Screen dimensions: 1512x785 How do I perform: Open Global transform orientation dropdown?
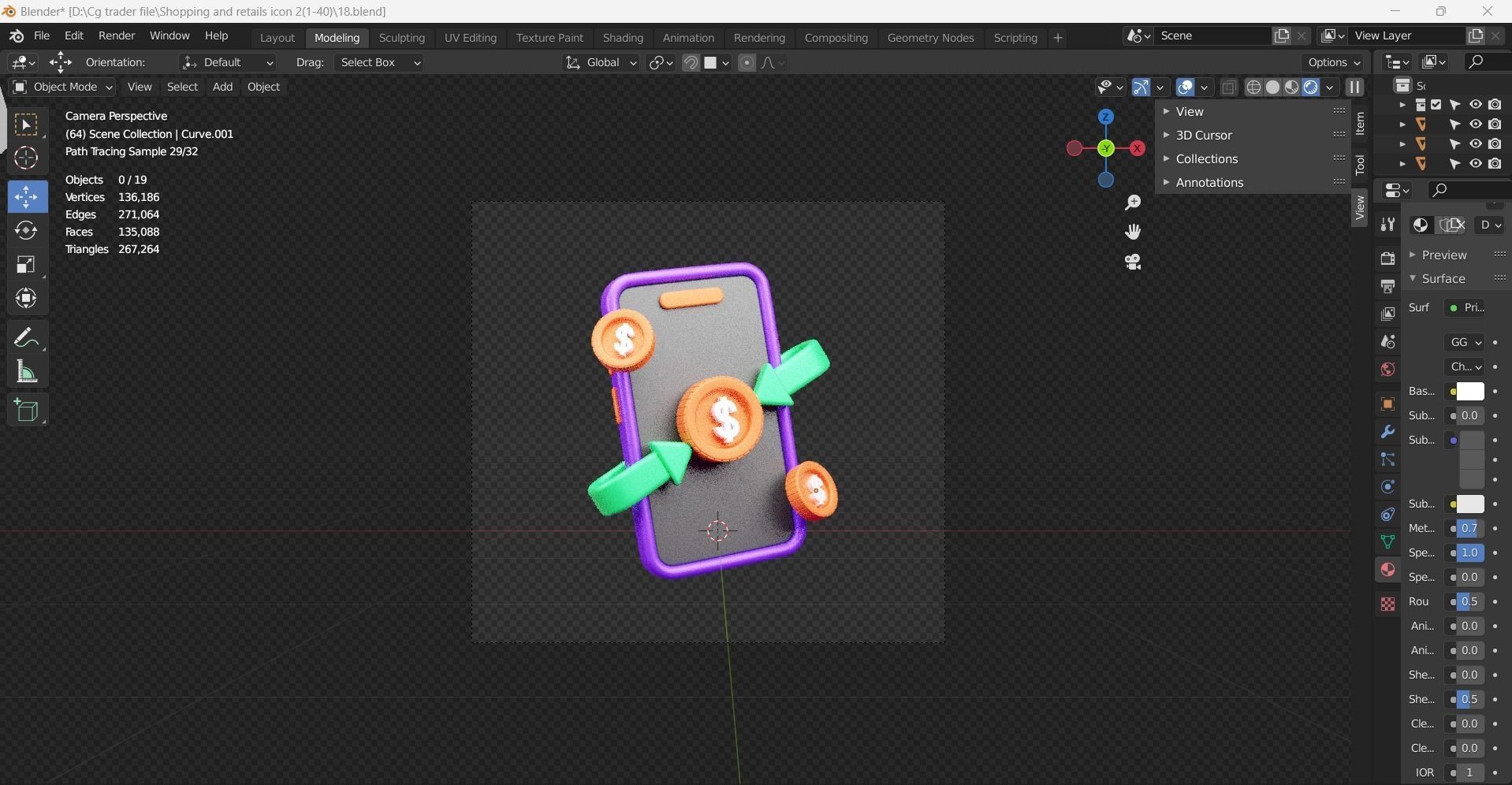tap(601, 62)
